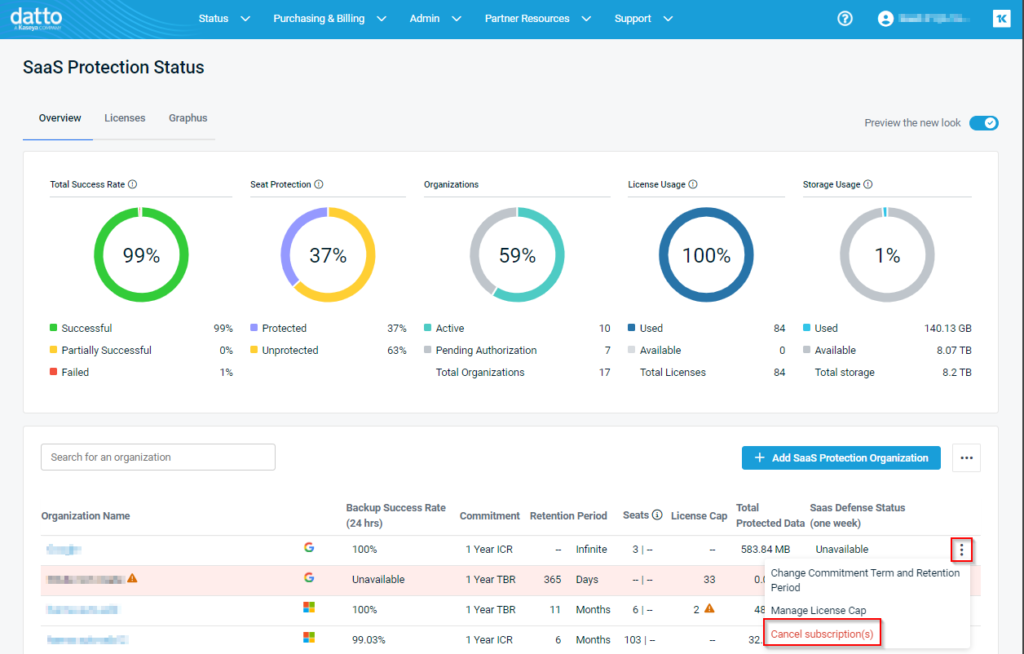Click Add SaaS Protection Organization button
Image resolution: width=1024 pixels, height=654 pixels.
coord(841,458)
